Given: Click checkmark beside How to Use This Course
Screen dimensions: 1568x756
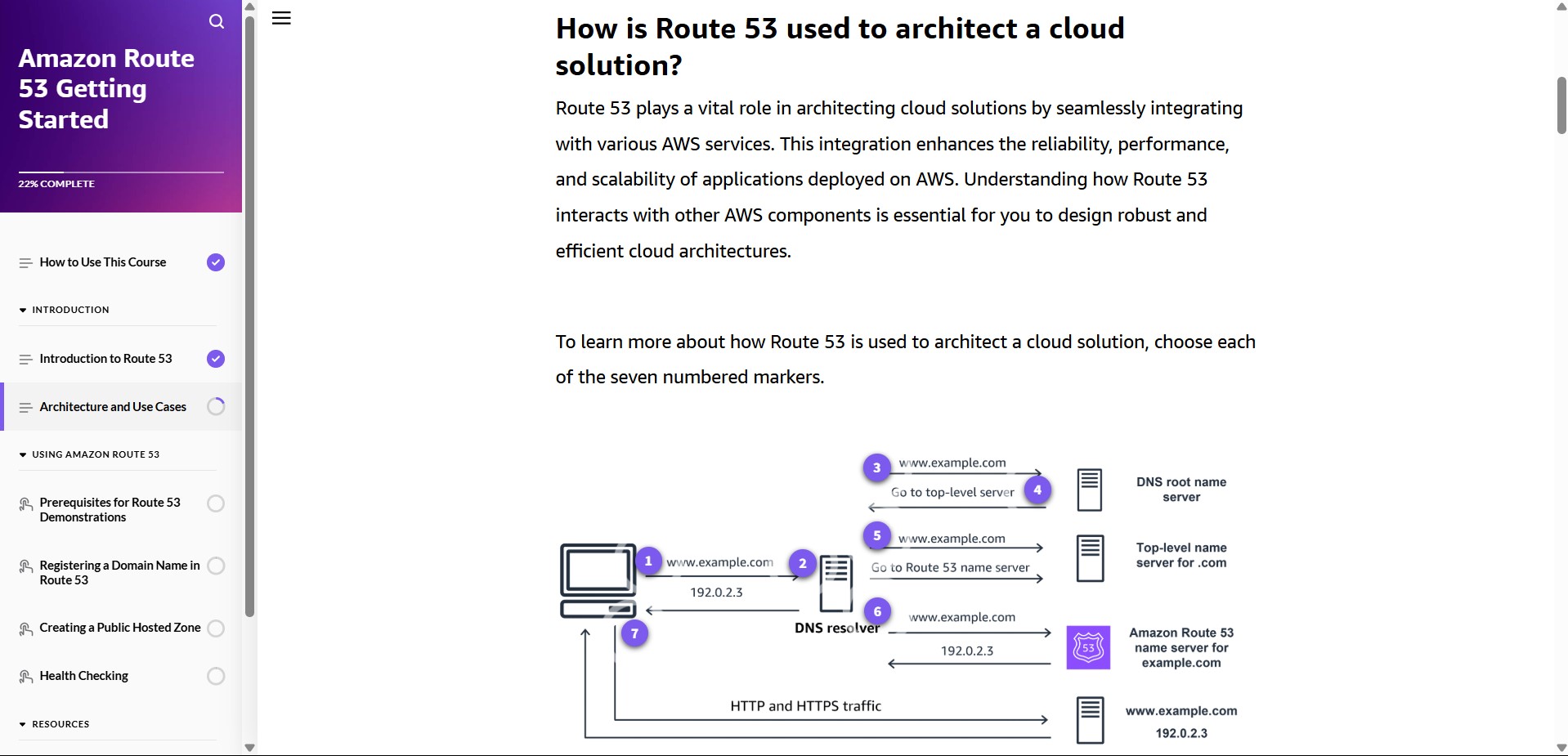Looking at the screenshot, I should (216, 262).
